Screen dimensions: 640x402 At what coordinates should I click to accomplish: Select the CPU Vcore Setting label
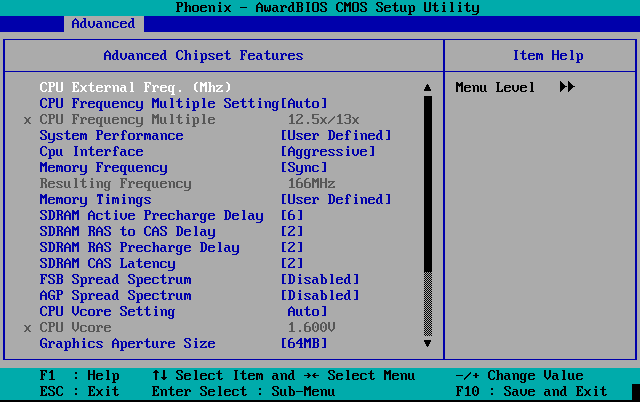(107, 311)
